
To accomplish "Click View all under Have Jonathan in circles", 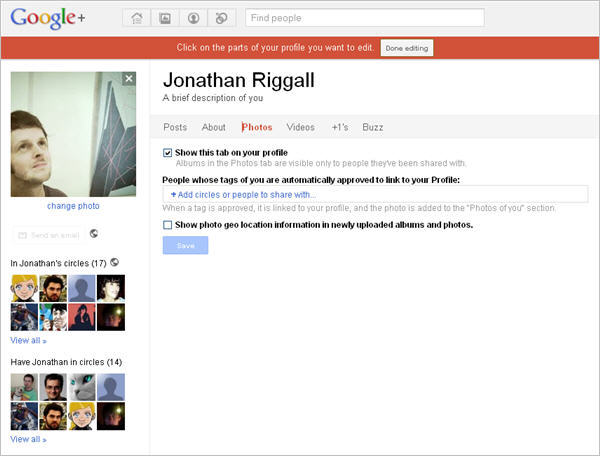I will (x=28, y=439).
